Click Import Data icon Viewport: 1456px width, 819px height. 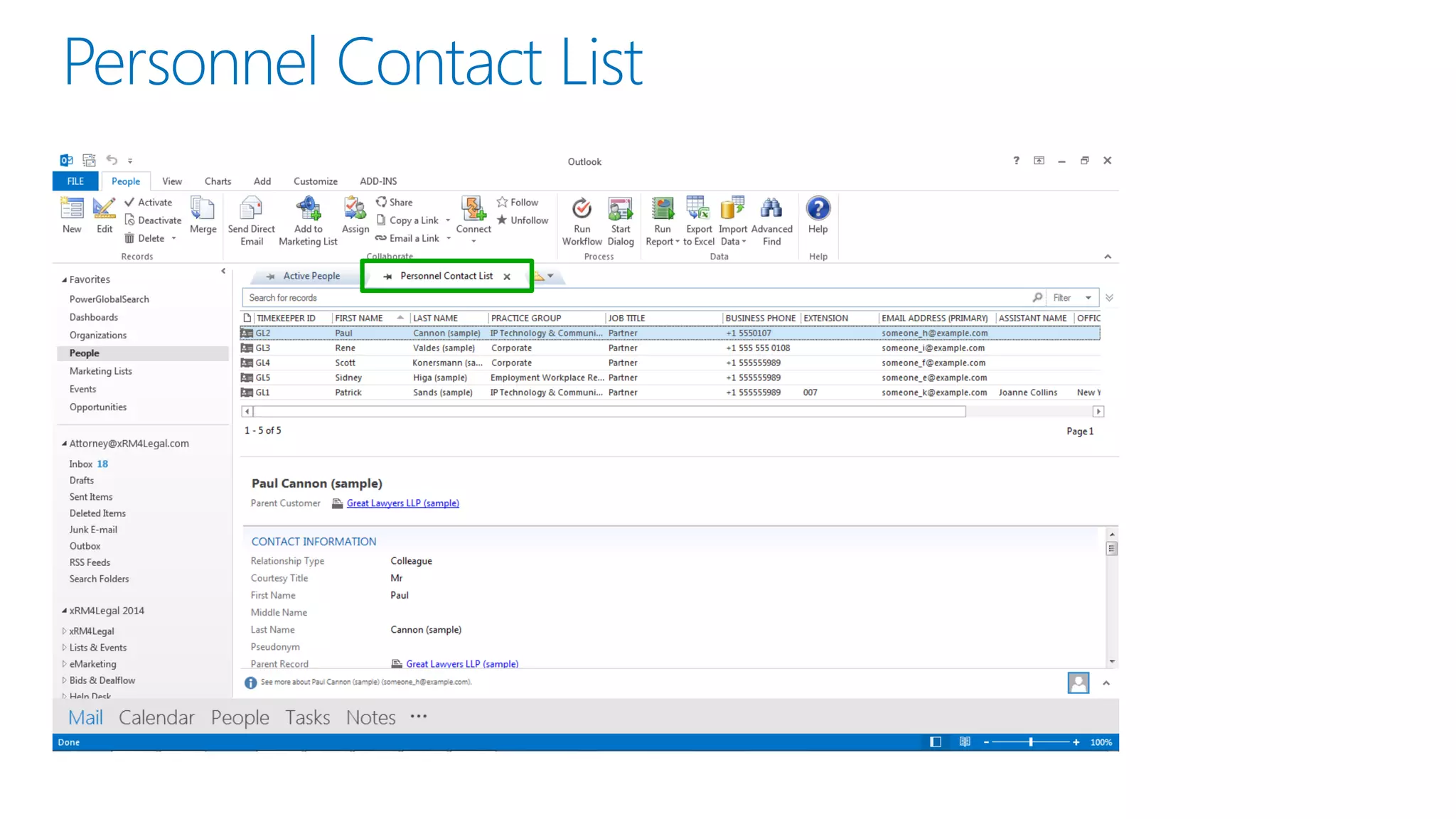point(733,208)
